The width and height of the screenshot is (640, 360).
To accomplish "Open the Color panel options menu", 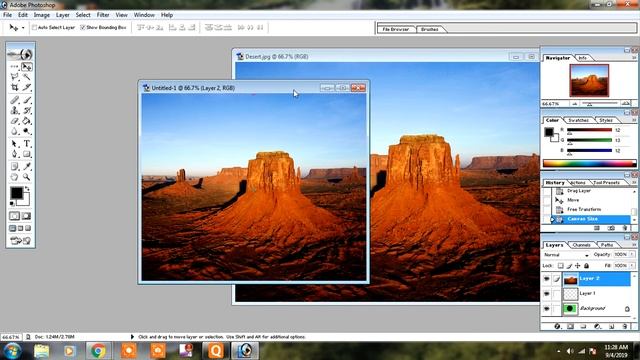I will pos(634,120).
